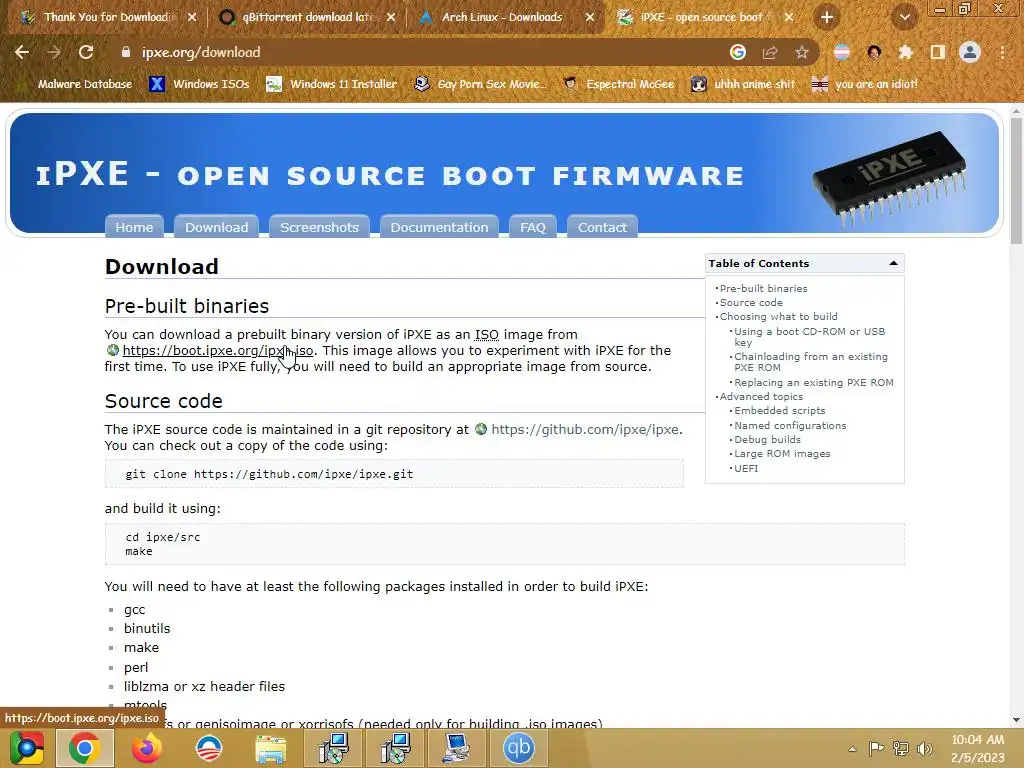Screen dimensions: 1024x768
Task: Open Windows 11 Installer bookmark
Action: click(332, 84)
